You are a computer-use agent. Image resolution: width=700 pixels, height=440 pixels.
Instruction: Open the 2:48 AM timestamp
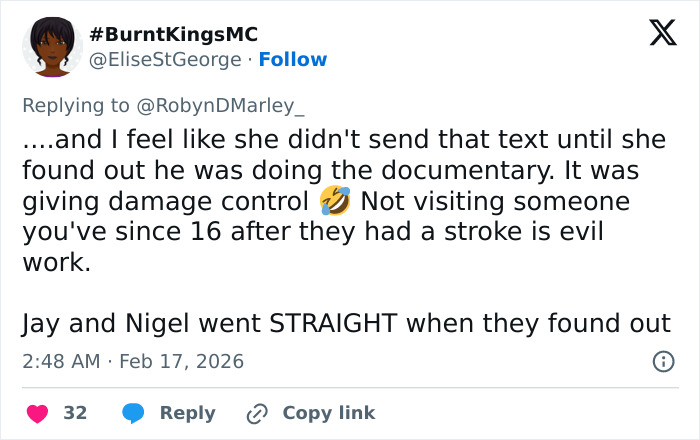61,361
